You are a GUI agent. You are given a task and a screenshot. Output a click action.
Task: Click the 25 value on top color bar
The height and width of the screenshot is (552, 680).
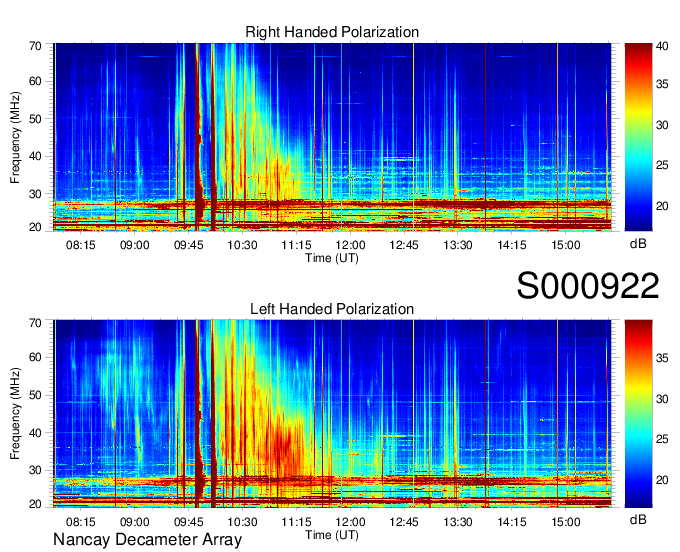click(x=662, y=165)
